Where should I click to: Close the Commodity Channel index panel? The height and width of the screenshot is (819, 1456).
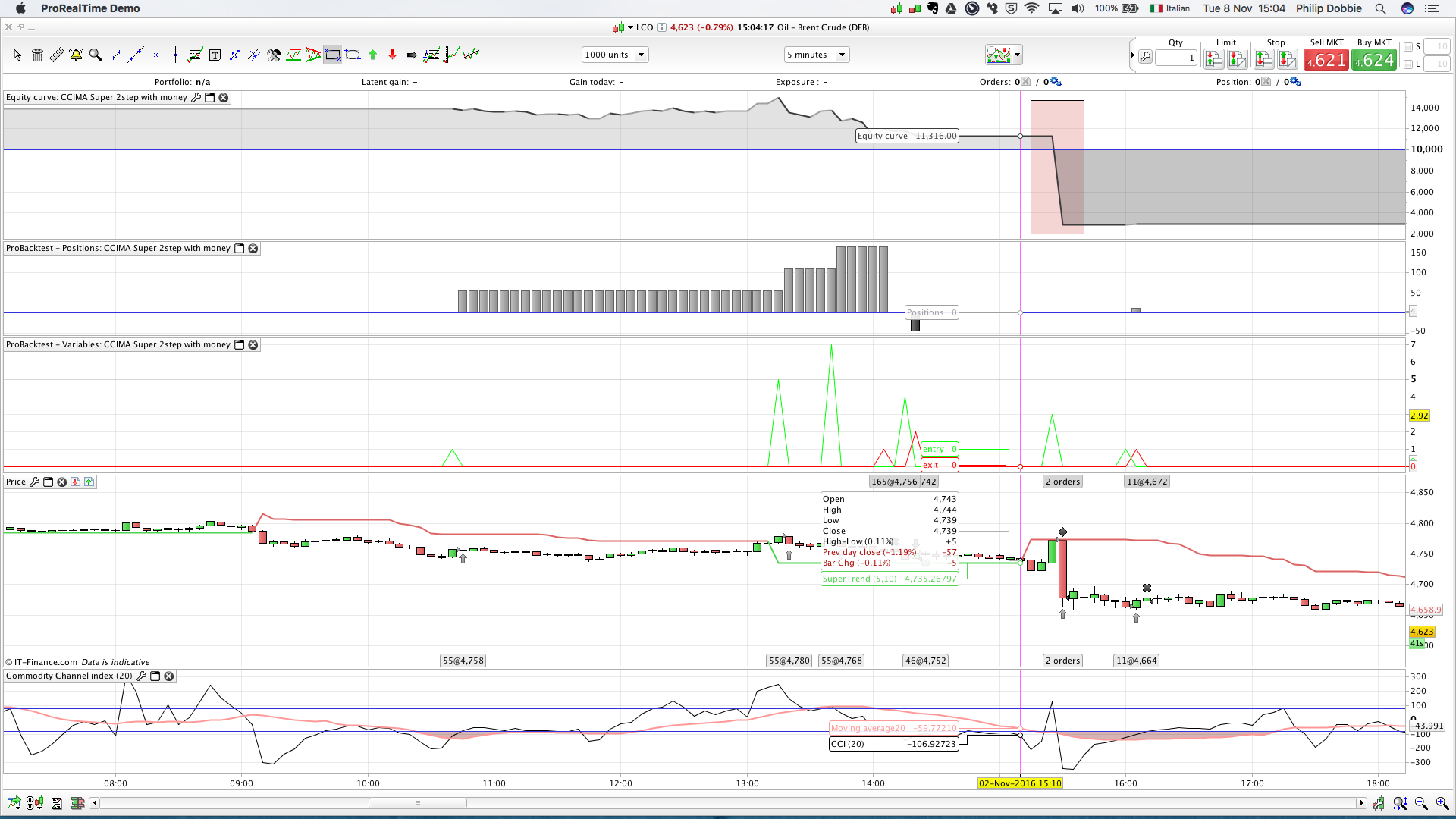(x=169, y=676)
